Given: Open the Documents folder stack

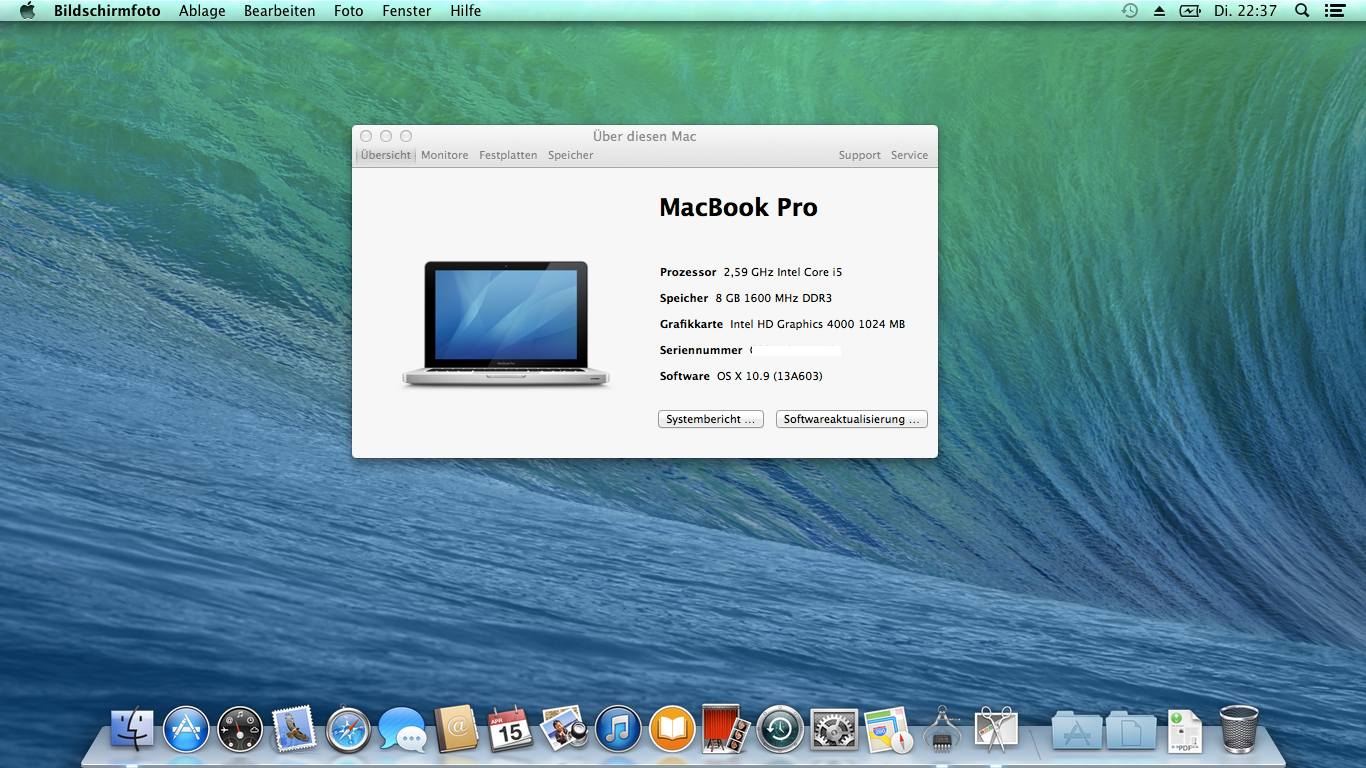Looking at the screenshot, I should (1131, 729).
